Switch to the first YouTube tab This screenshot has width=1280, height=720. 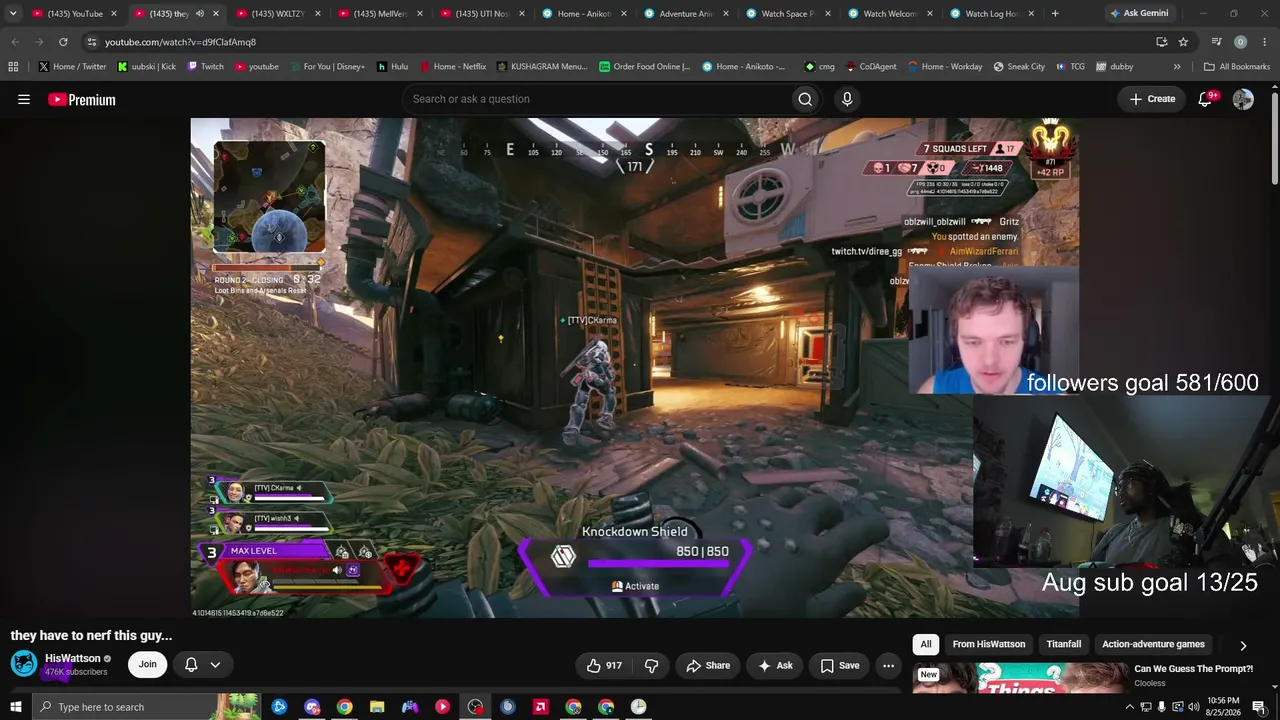74,14
